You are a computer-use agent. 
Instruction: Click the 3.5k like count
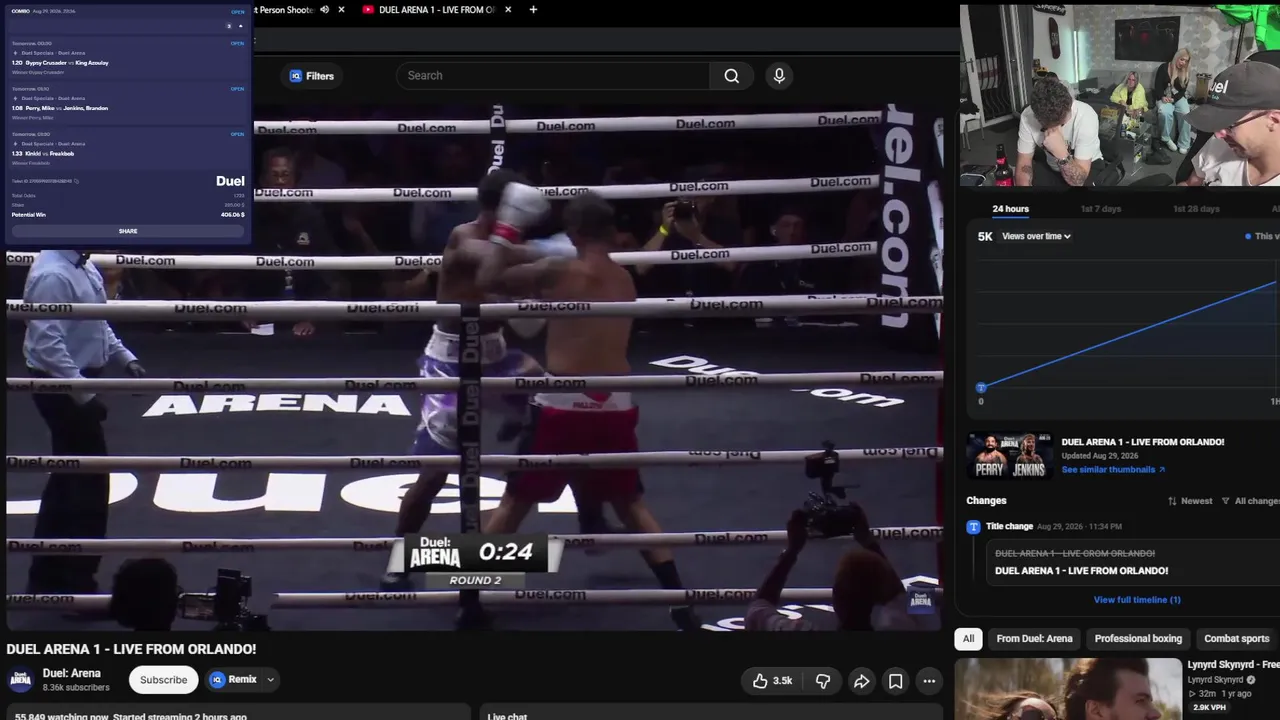click(782, 681)
